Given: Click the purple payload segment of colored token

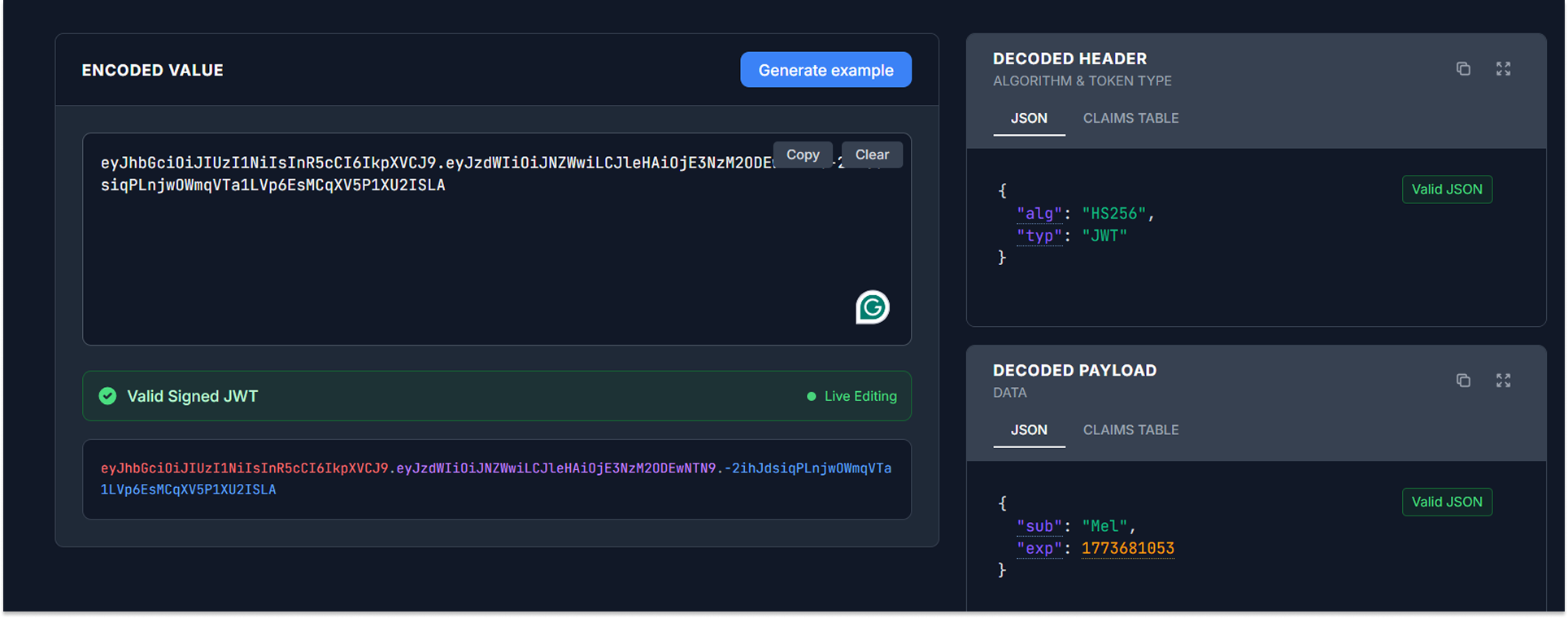Looking at the screenshot, I should 556,468.
